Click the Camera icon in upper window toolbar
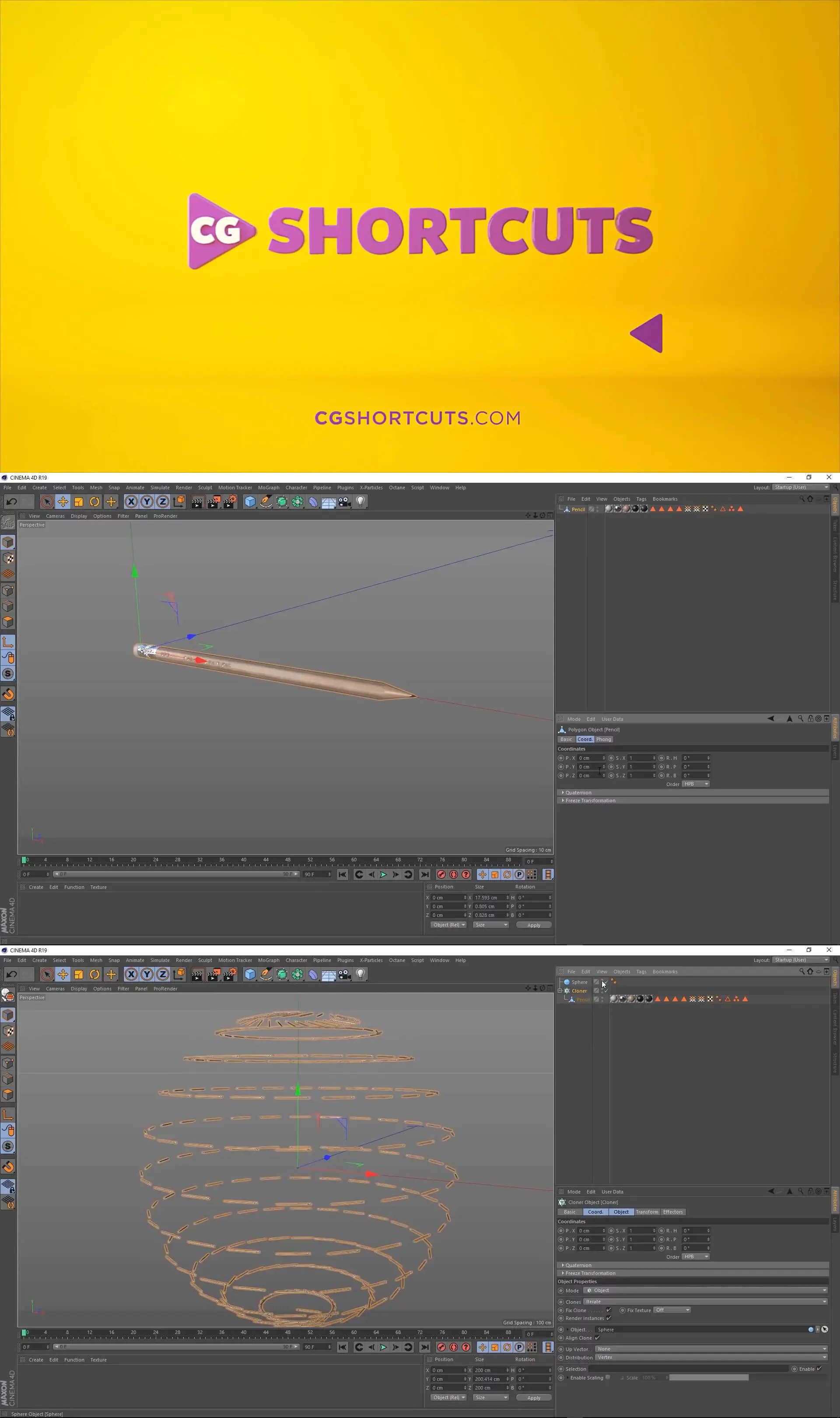840x1418 pixels. pos(345,502)
